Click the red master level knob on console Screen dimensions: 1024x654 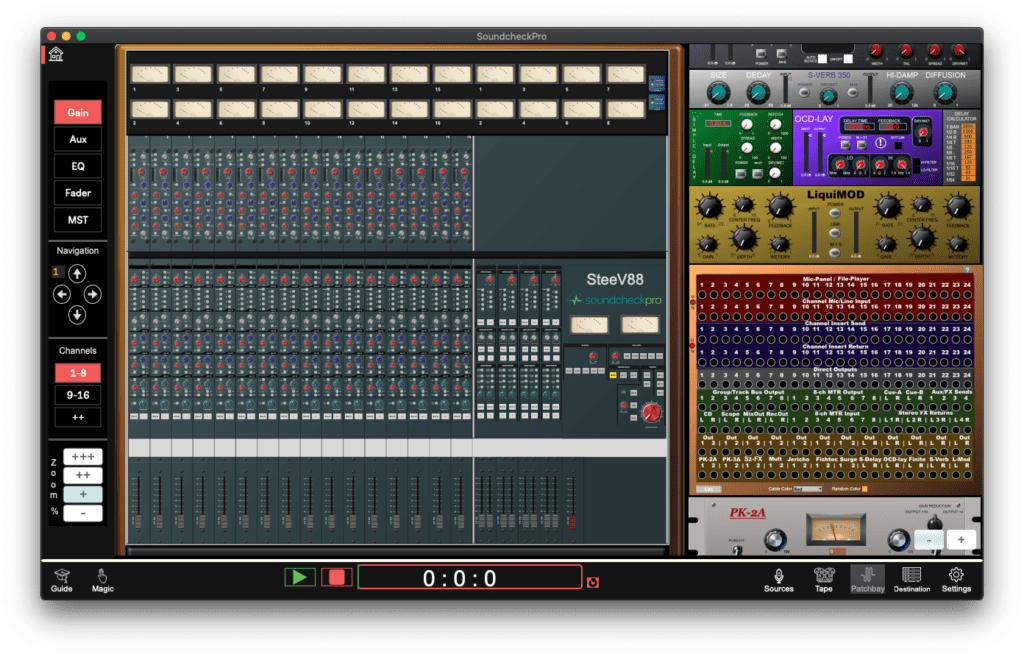pos(651,412)
